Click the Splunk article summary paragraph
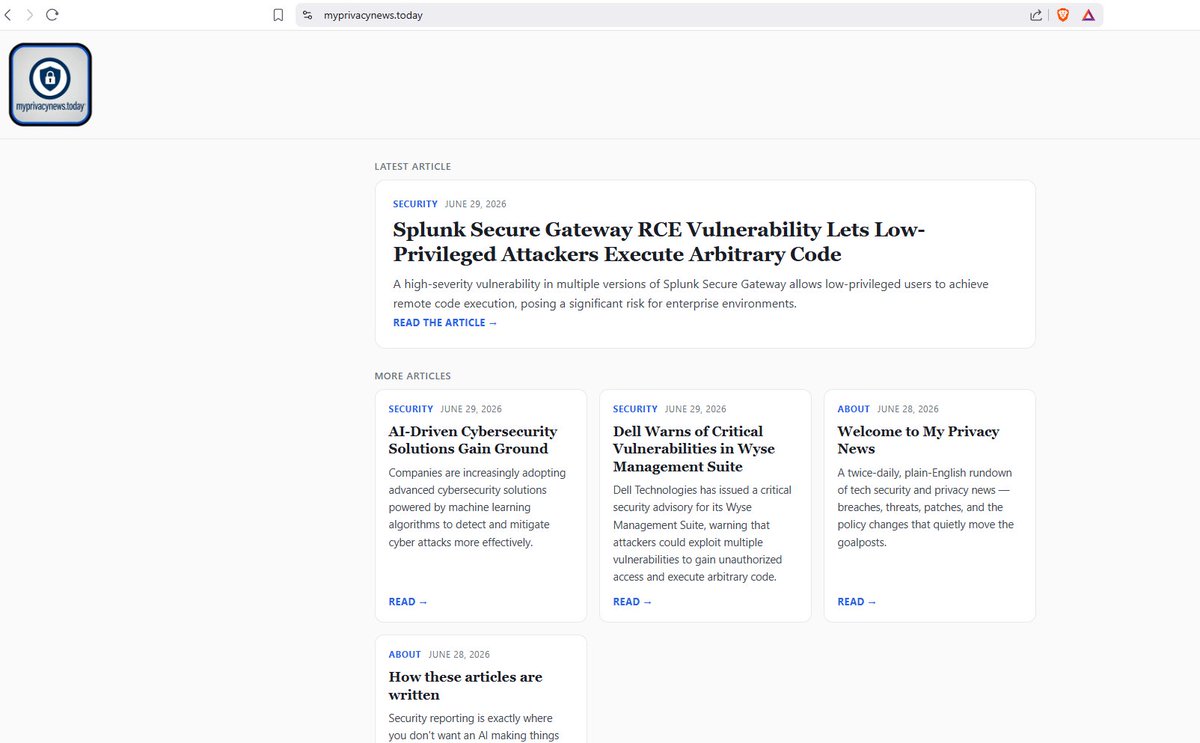The height and width of the screenshot is (743, 1200). pyautogui.click(x=691, y=293)
